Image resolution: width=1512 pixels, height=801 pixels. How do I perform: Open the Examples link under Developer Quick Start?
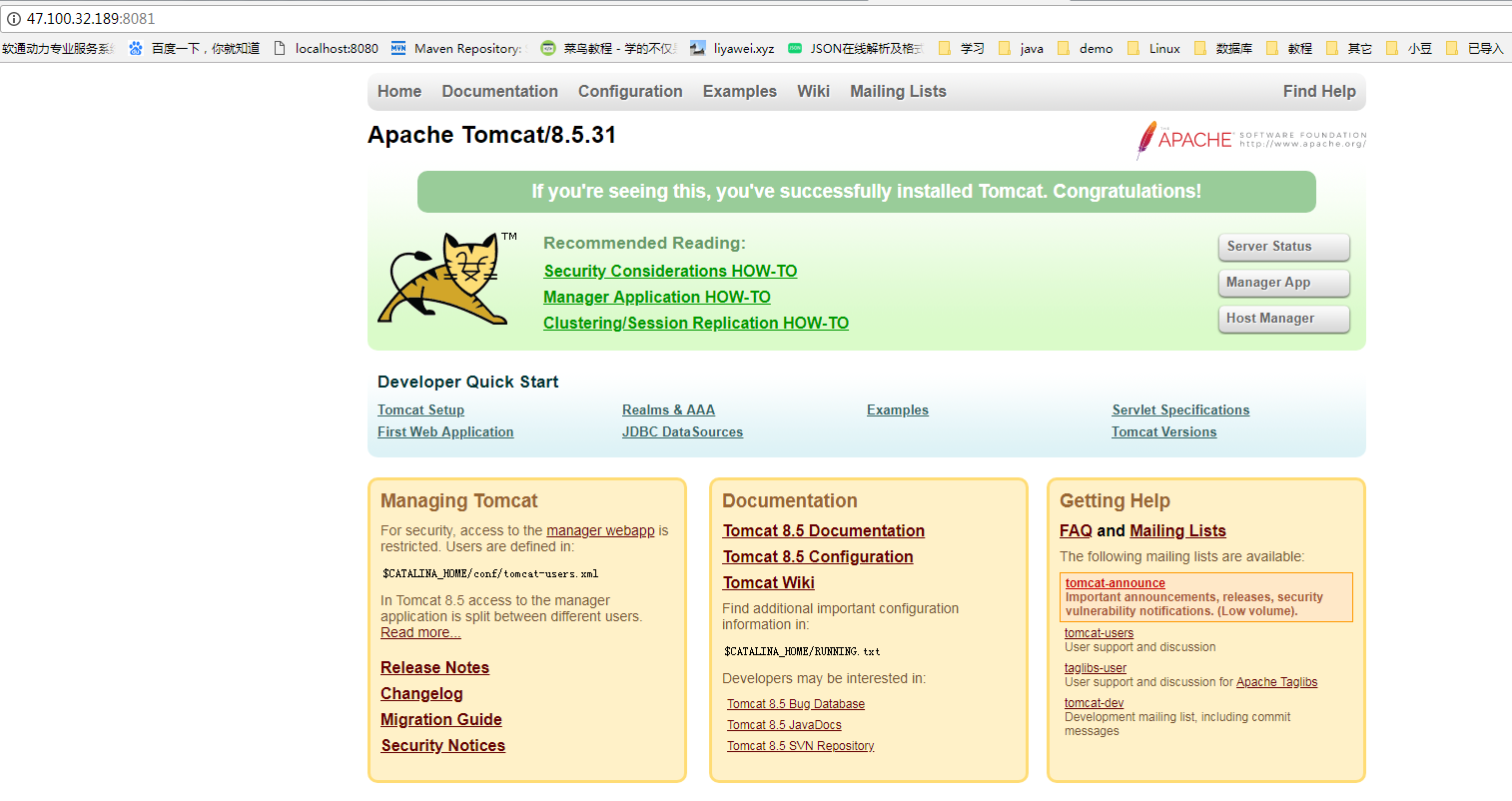[x=898, y=409]
